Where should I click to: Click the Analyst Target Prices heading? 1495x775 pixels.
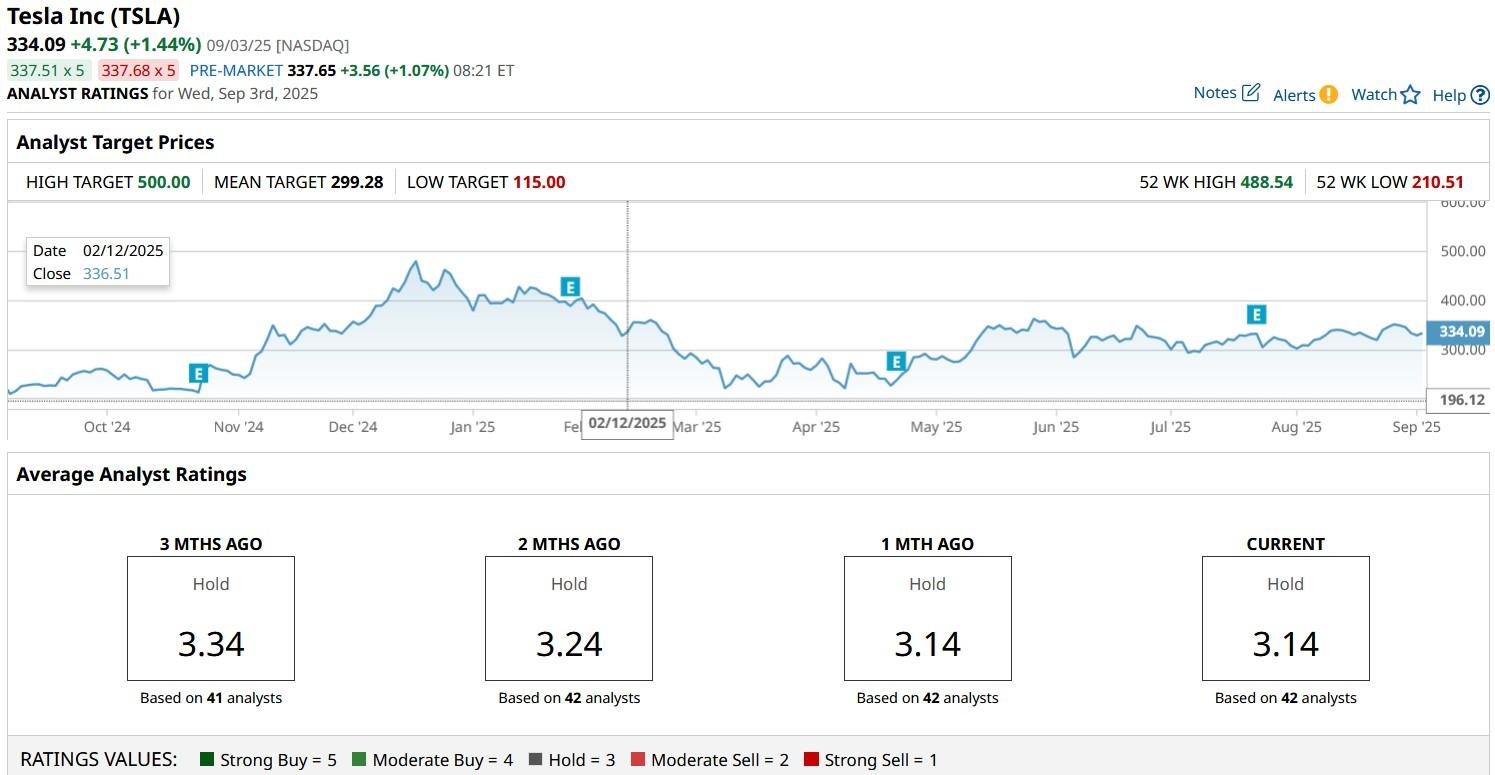point(115,143)
